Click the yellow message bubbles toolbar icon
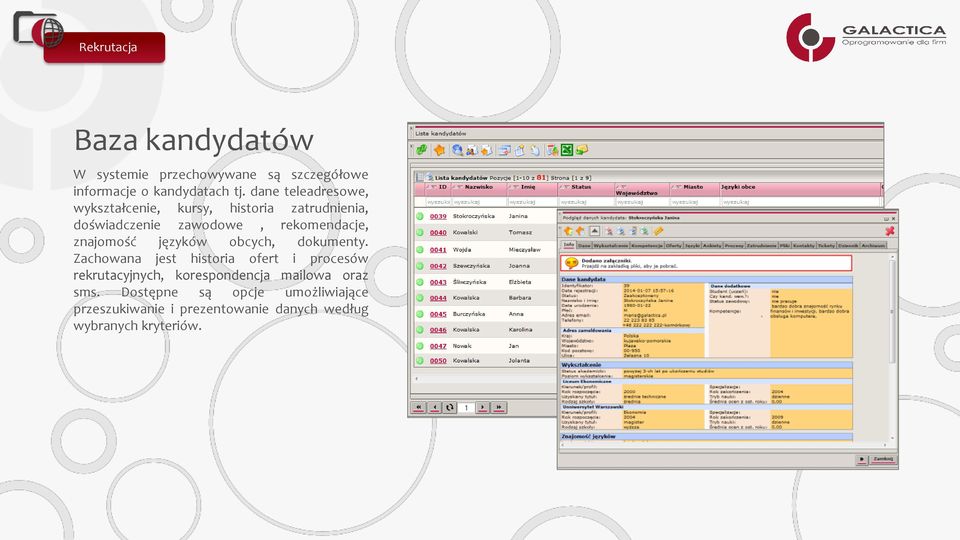 (x=582, y=150)
